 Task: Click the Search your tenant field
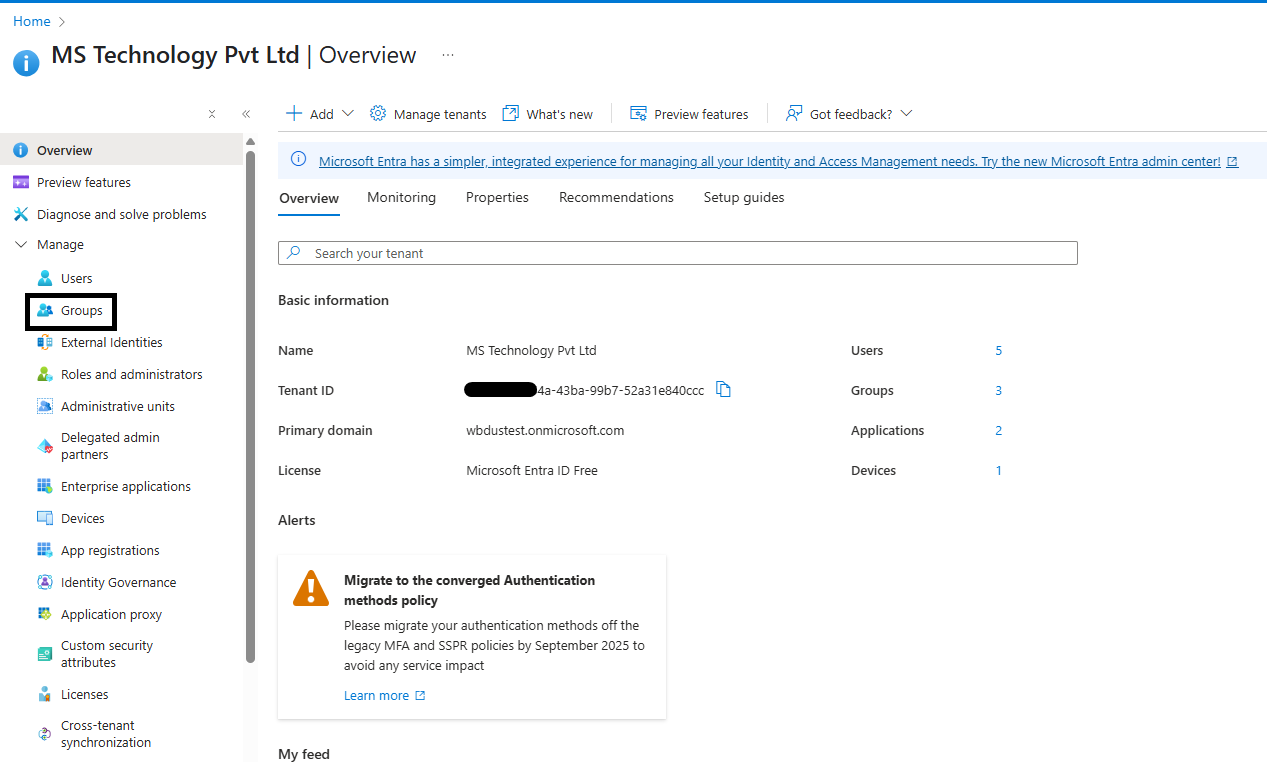677,252
